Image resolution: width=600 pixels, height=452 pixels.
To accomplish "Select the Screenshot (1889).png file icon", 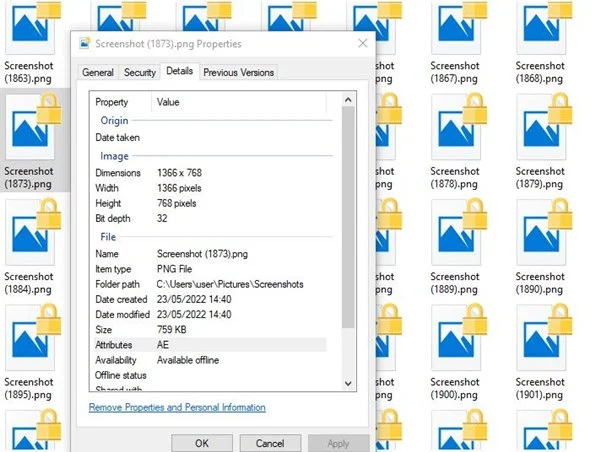I will coord(457,232).
